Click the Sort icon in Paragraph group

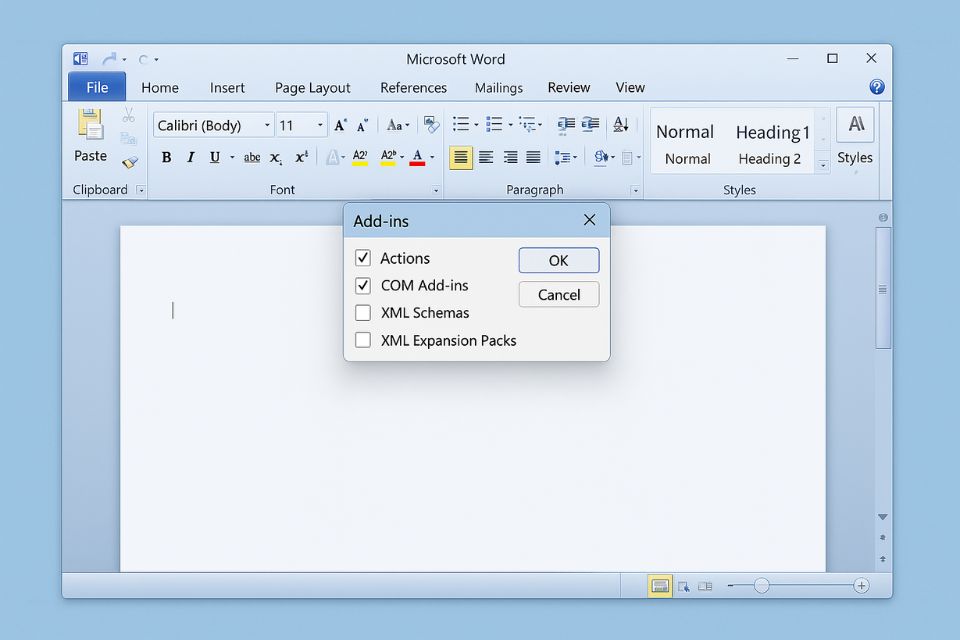(x=621, y=124)
